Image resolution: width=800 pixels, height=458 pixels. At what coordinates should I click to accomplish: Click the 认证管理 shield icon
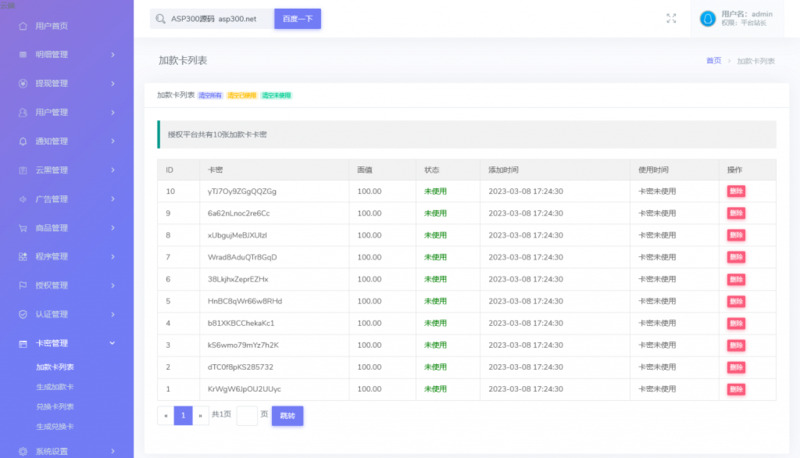click(x=23, y=314)
